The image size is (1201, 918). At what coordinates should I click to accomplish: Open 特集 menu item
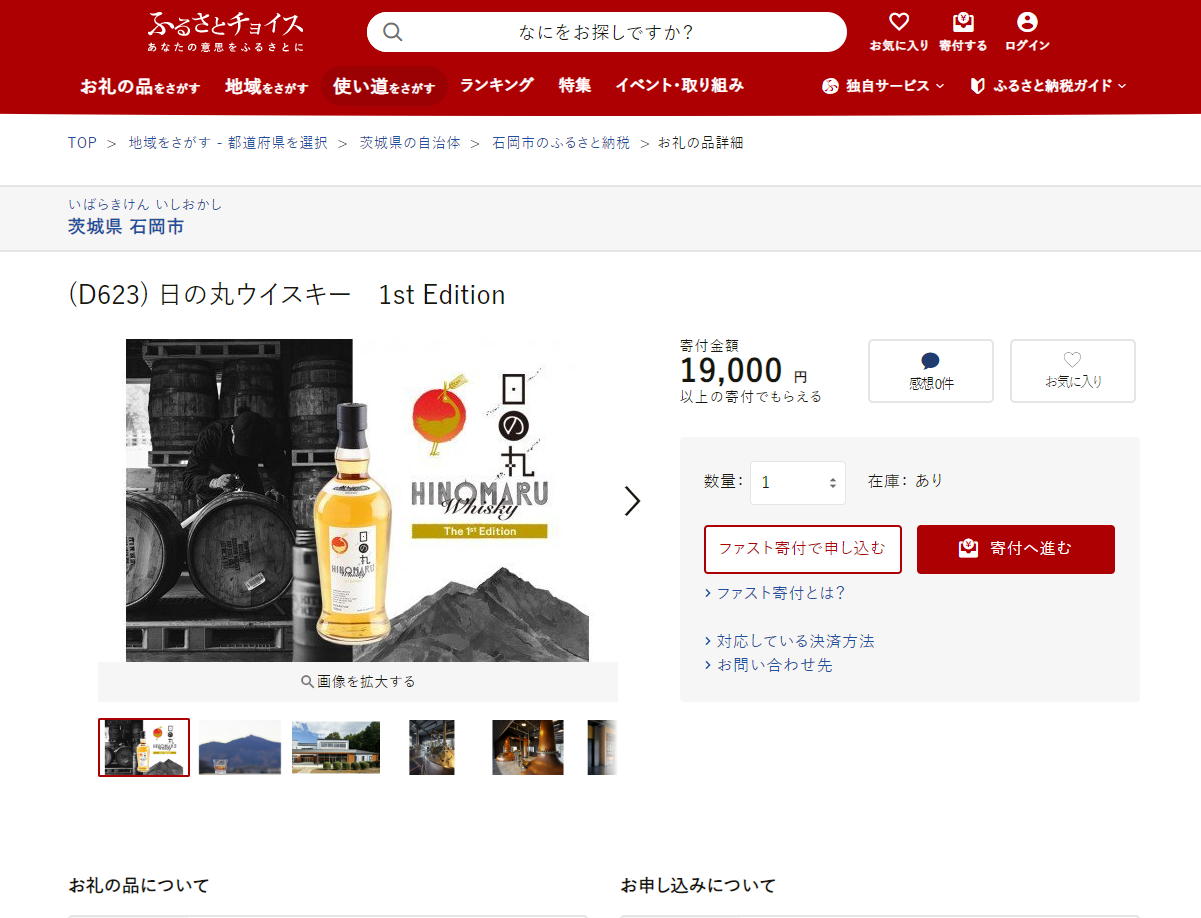(575, 85)
